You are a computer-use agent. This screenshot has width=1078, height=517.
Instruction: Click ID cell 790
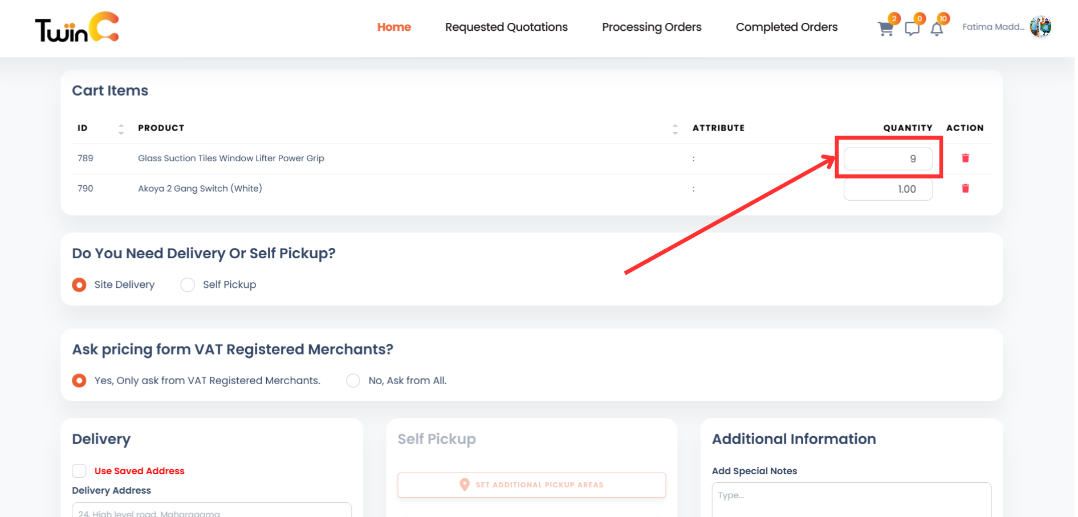(x=85, y=188)
